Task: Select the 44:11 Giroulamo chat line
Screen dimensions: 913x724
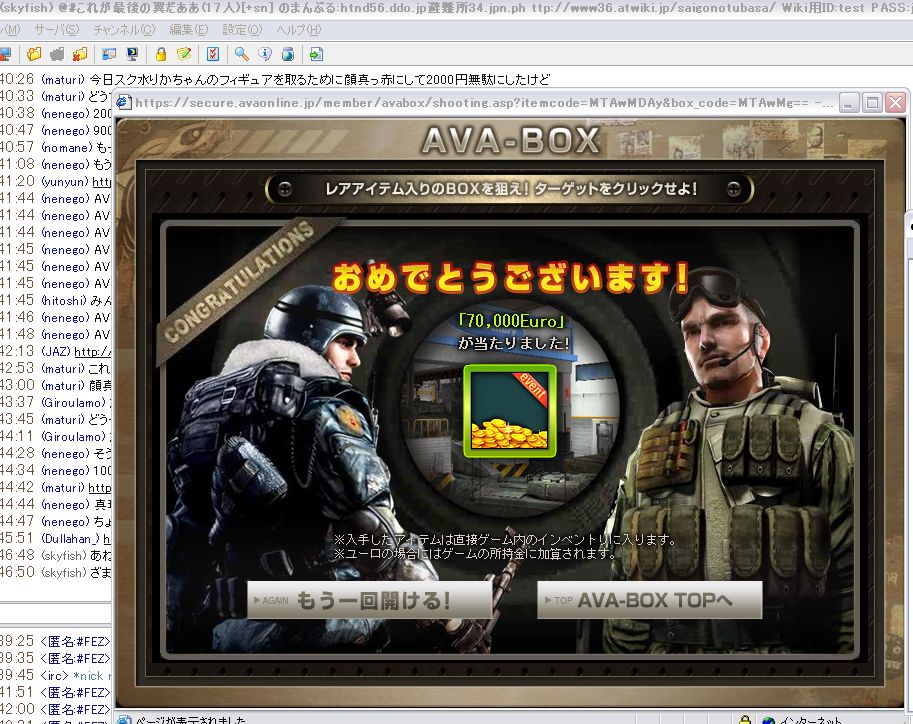Action: pyautogui.click(x=55, y=436)
